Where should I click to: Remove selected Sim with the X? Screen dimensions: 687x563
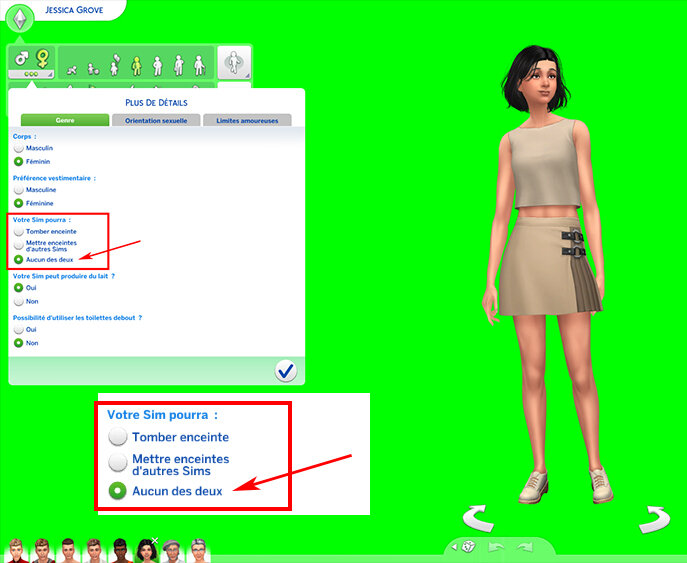[x=155, y=541]
